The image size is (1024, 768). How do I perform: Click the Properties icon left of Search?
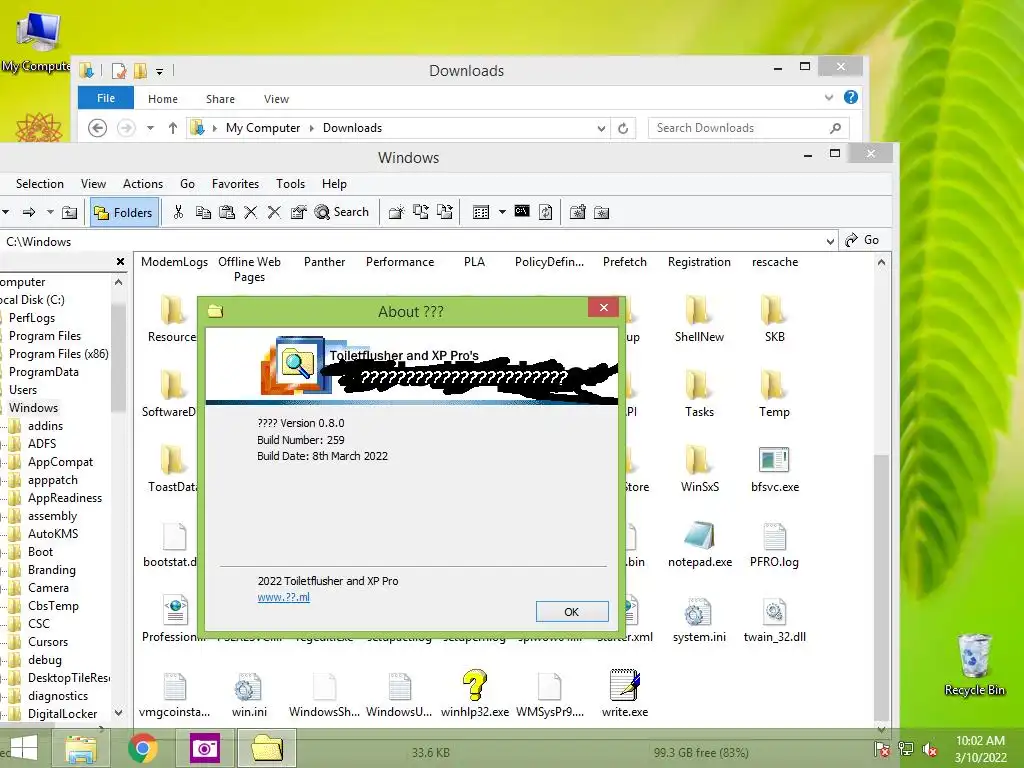[x=298, y=212]
